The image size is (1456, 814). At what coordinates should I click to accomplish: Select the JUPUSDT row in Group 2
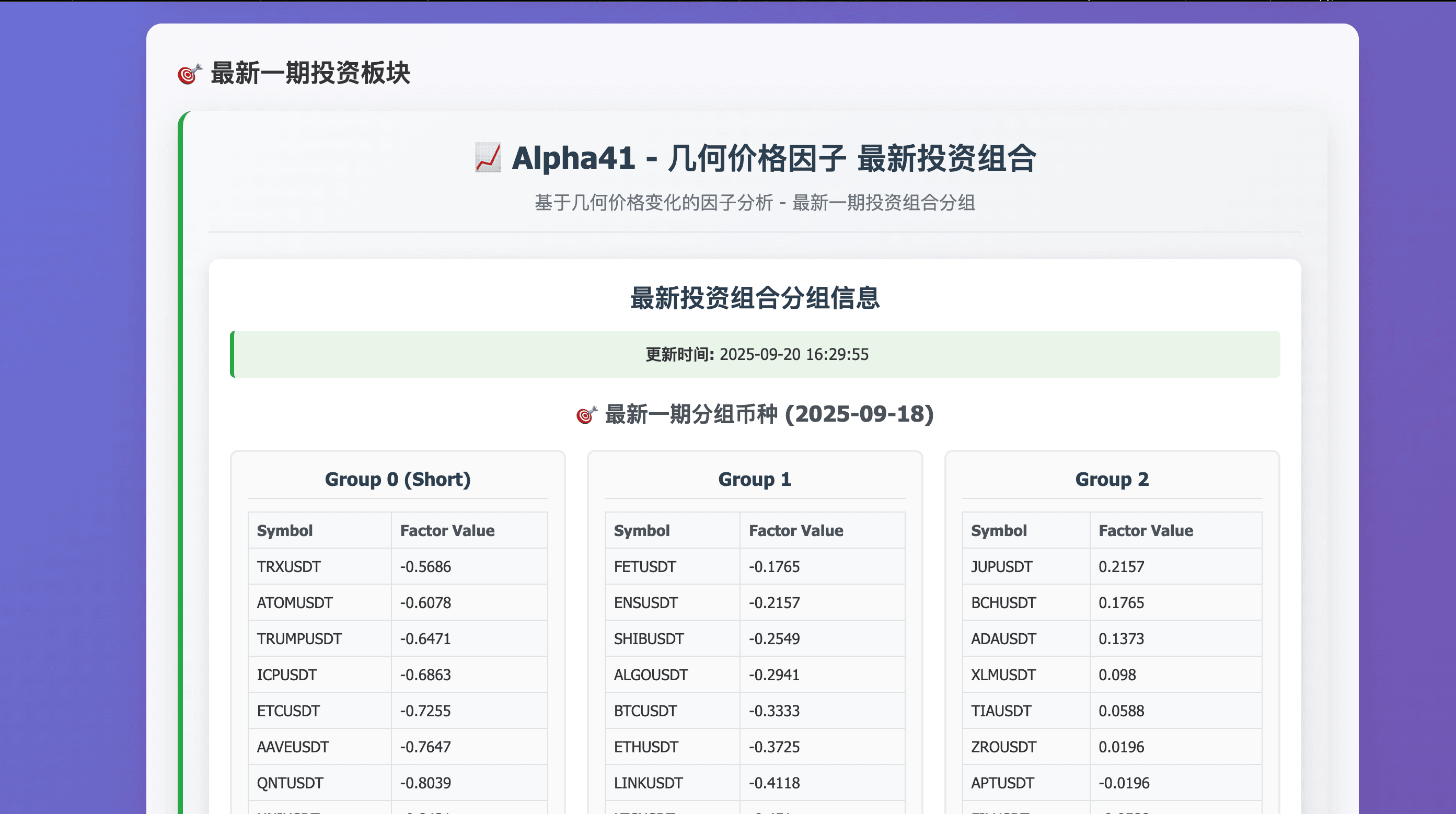[x=1112, y=566]
